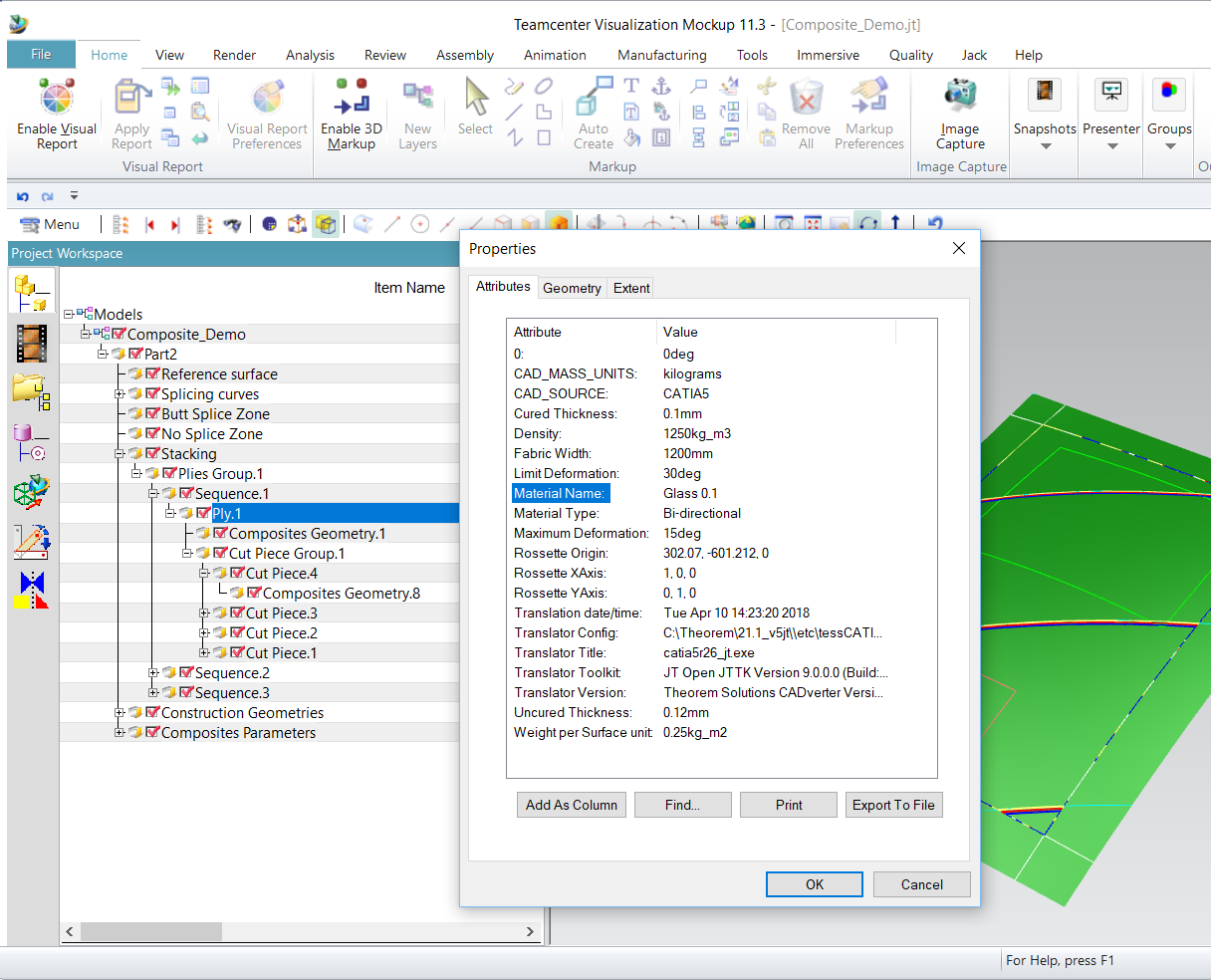
Task: Click the Auto Create markup icon
Action: click(594, 98)
